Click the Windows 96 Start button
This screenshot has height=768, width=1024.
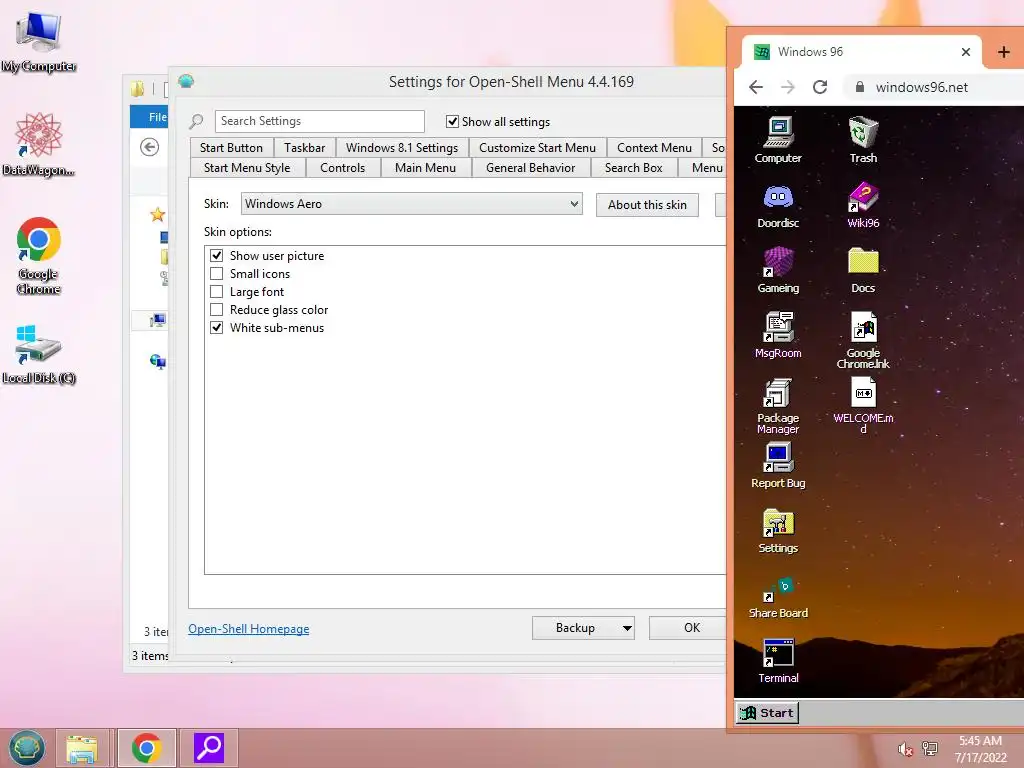point(767,713)
